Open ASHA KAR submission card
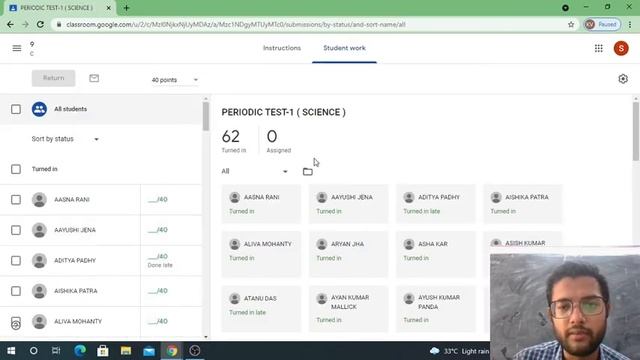 tap(436, 254)
